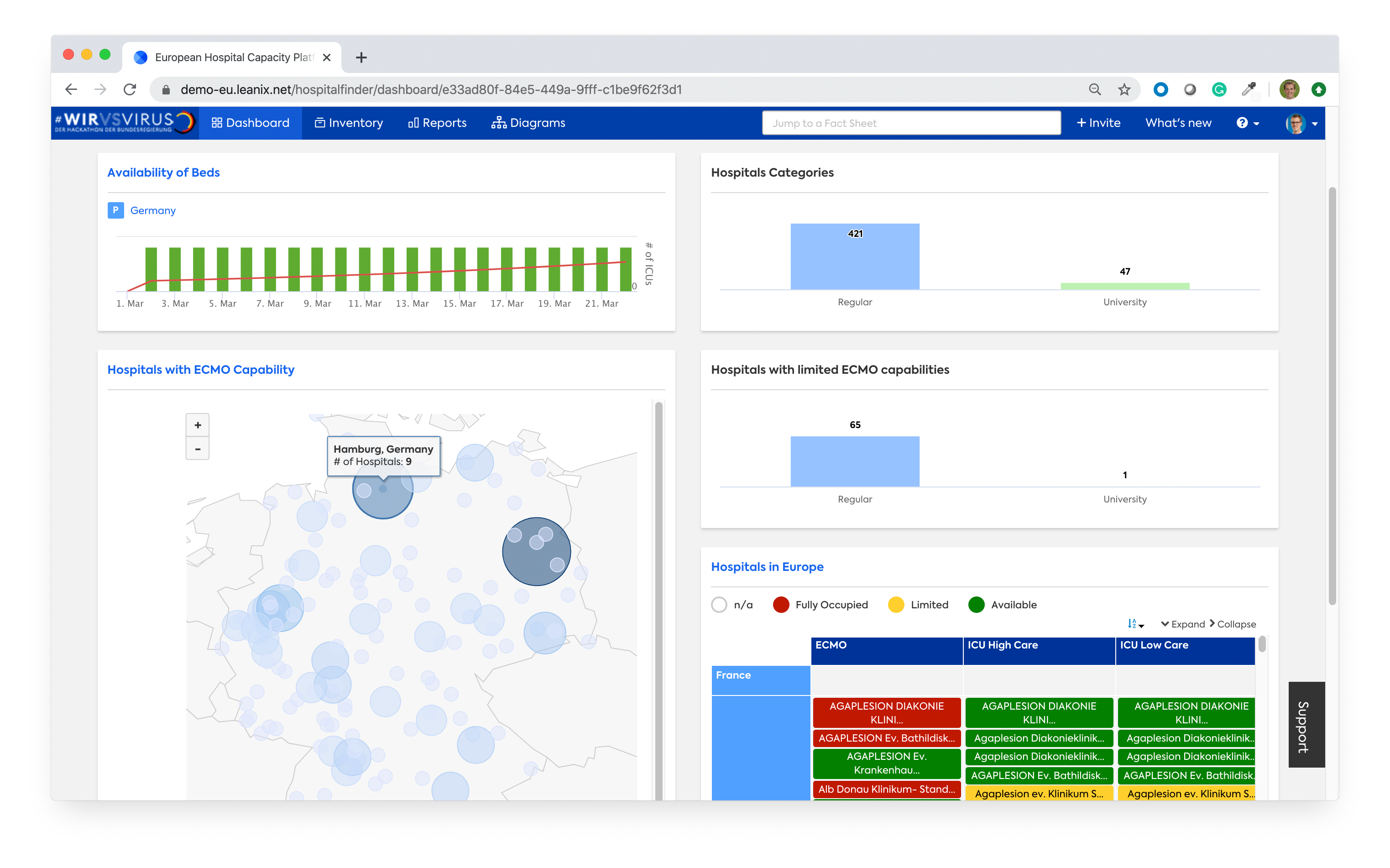Open a new browser tab with plus
1390x868 pixels.
(x=361, y=58)
